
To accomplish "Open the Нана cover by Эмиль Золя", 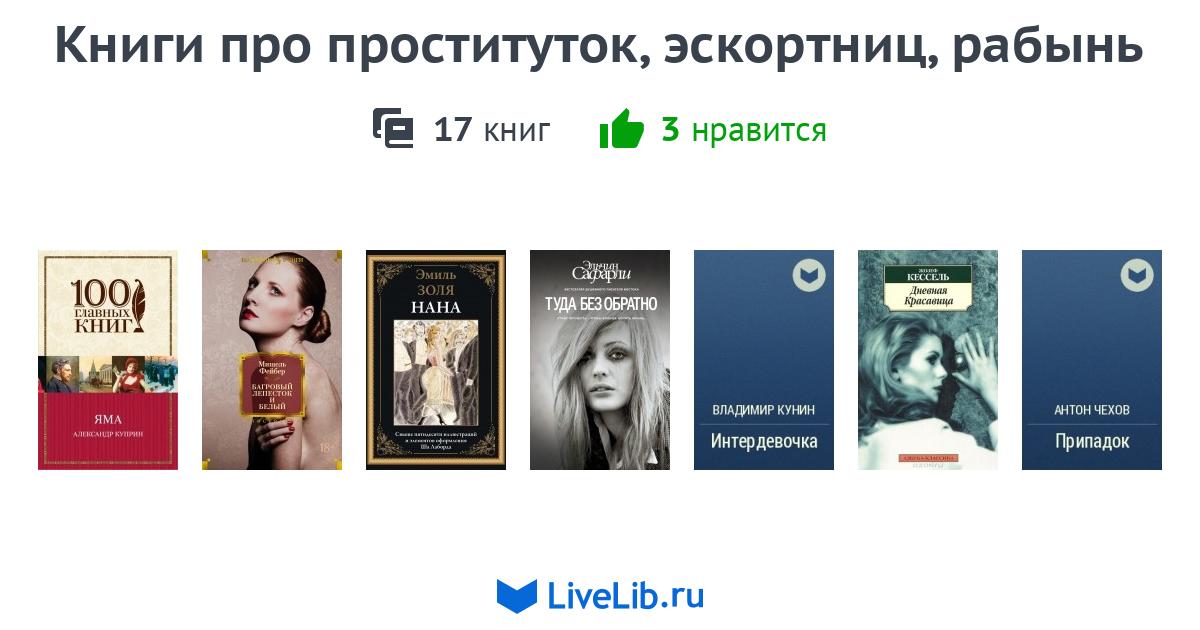I will point(436,360).
